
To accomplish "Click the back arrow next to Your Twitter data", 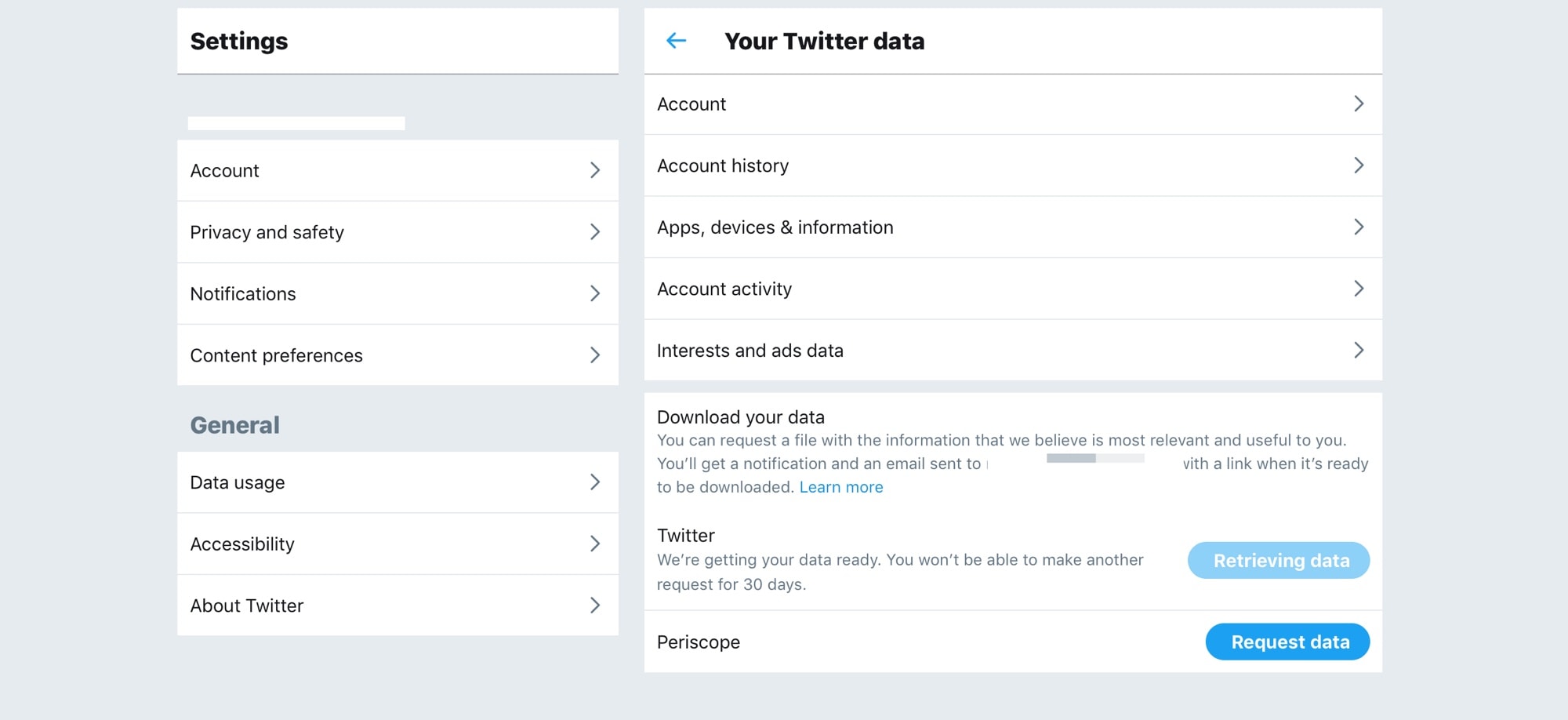I will 675,39.
